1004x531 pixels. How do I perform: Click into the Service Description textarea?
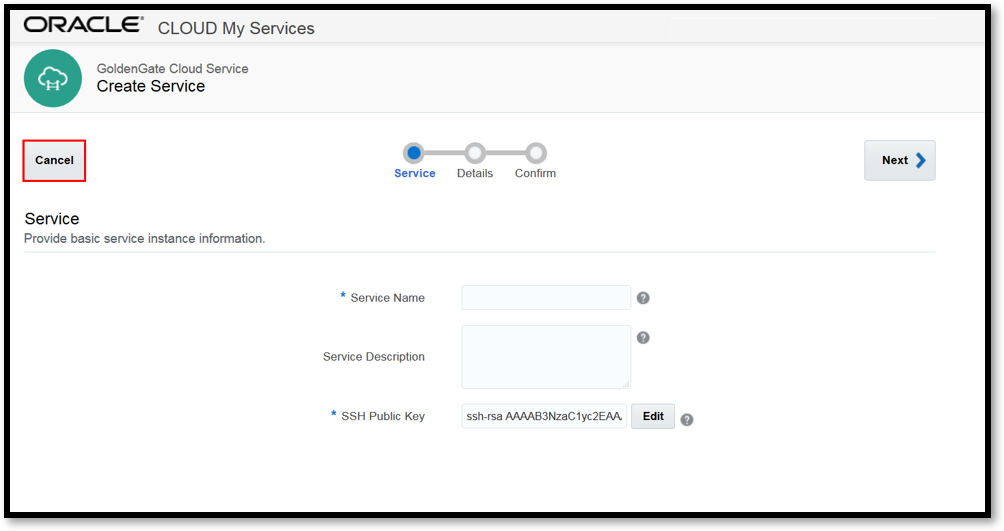point(546,357)
